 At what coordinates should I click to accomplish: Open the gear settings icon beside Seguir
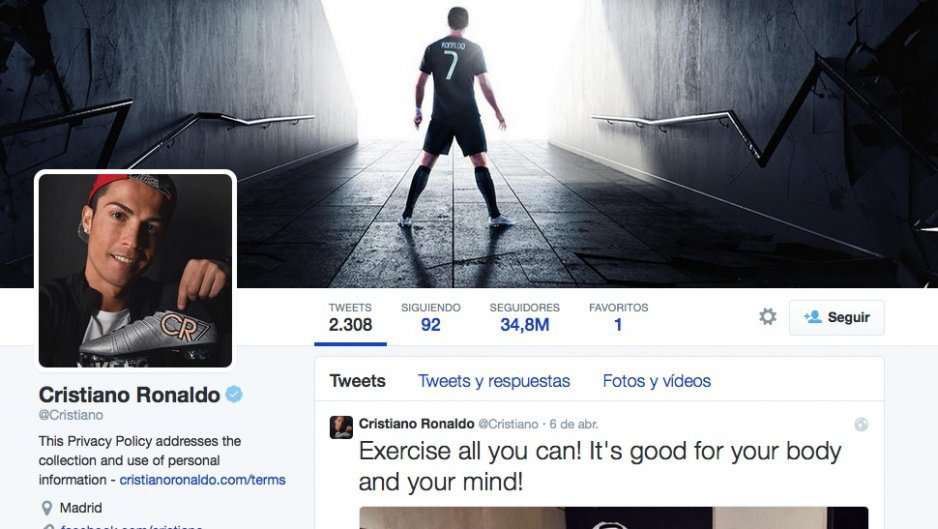click(x=768, y=317)
